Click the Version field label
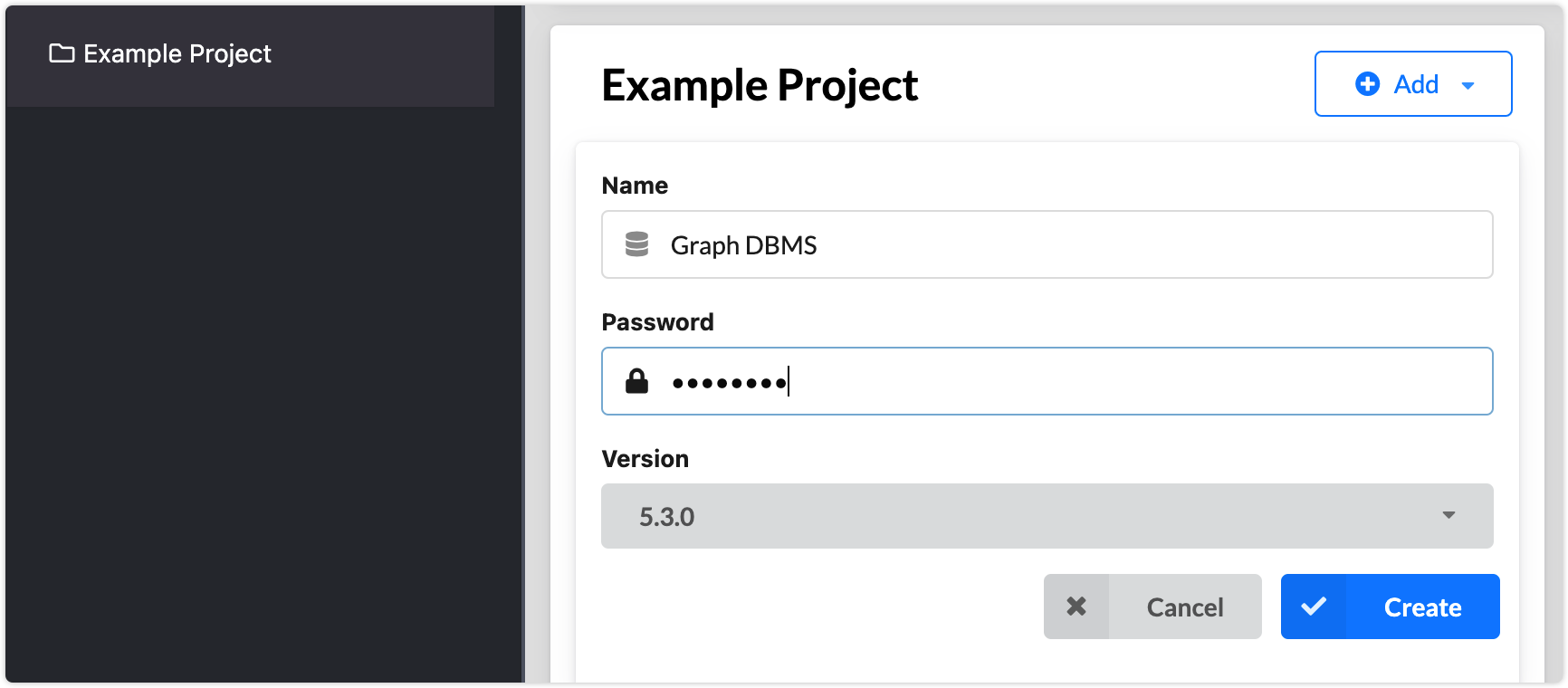This screenshot has width=1568, height=688. point(645,459)
